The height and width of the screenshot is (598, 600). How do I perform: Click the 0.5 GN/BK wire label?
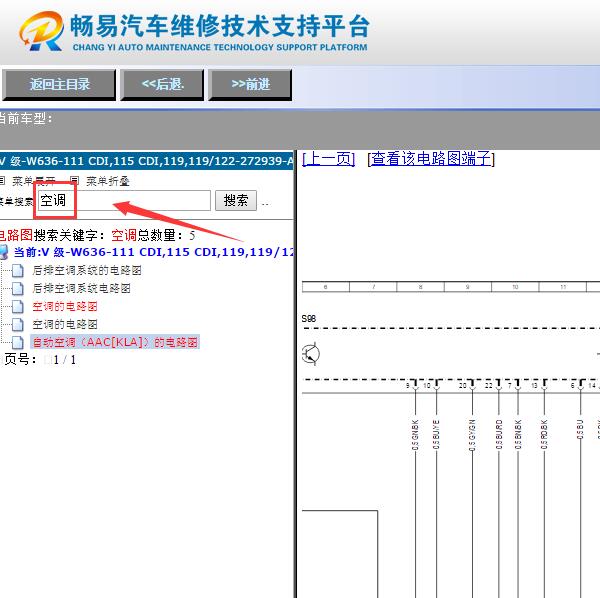(x=415, y=435)
